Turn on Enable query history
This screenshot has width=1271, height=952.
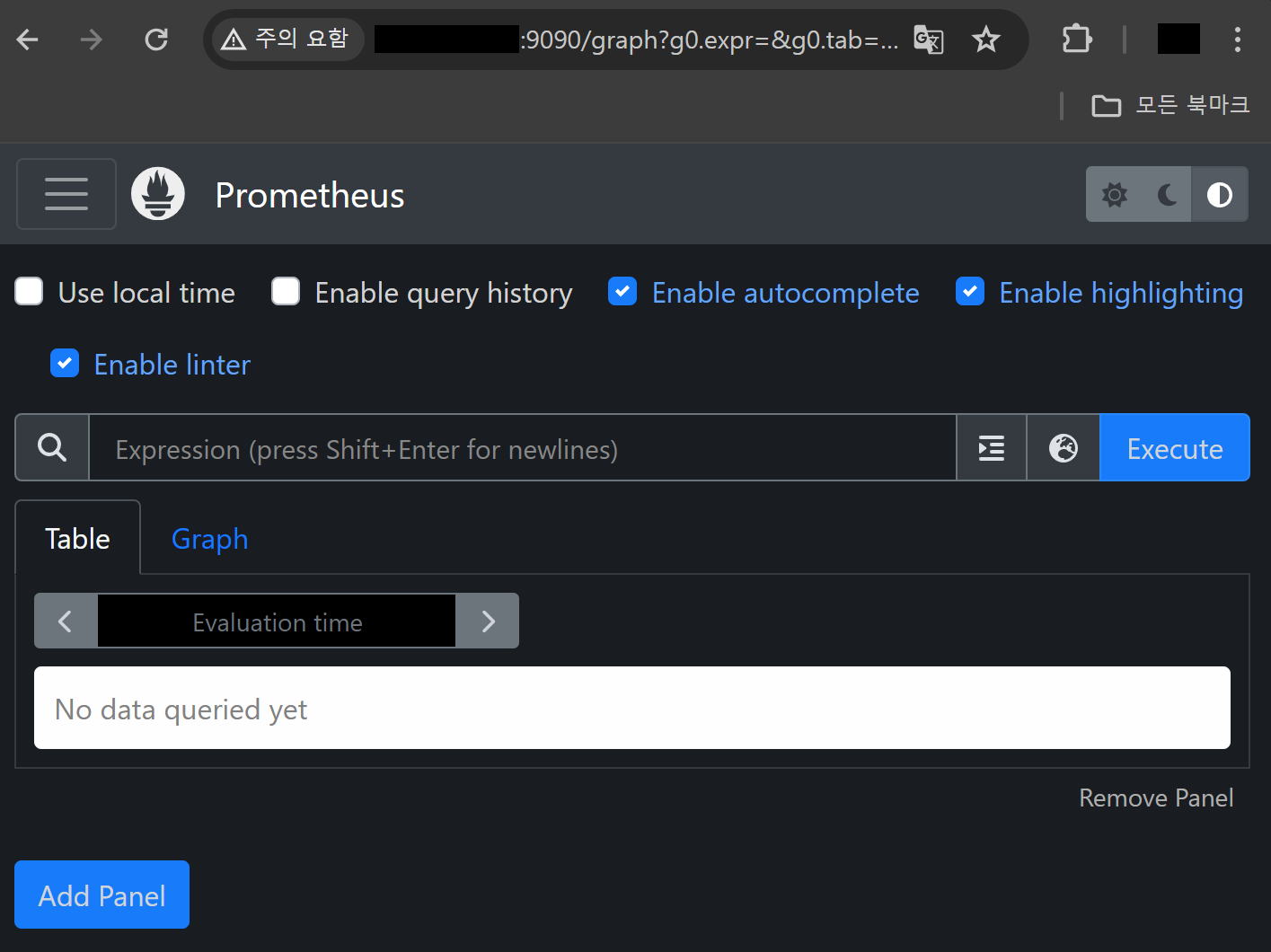pos(286,292)
